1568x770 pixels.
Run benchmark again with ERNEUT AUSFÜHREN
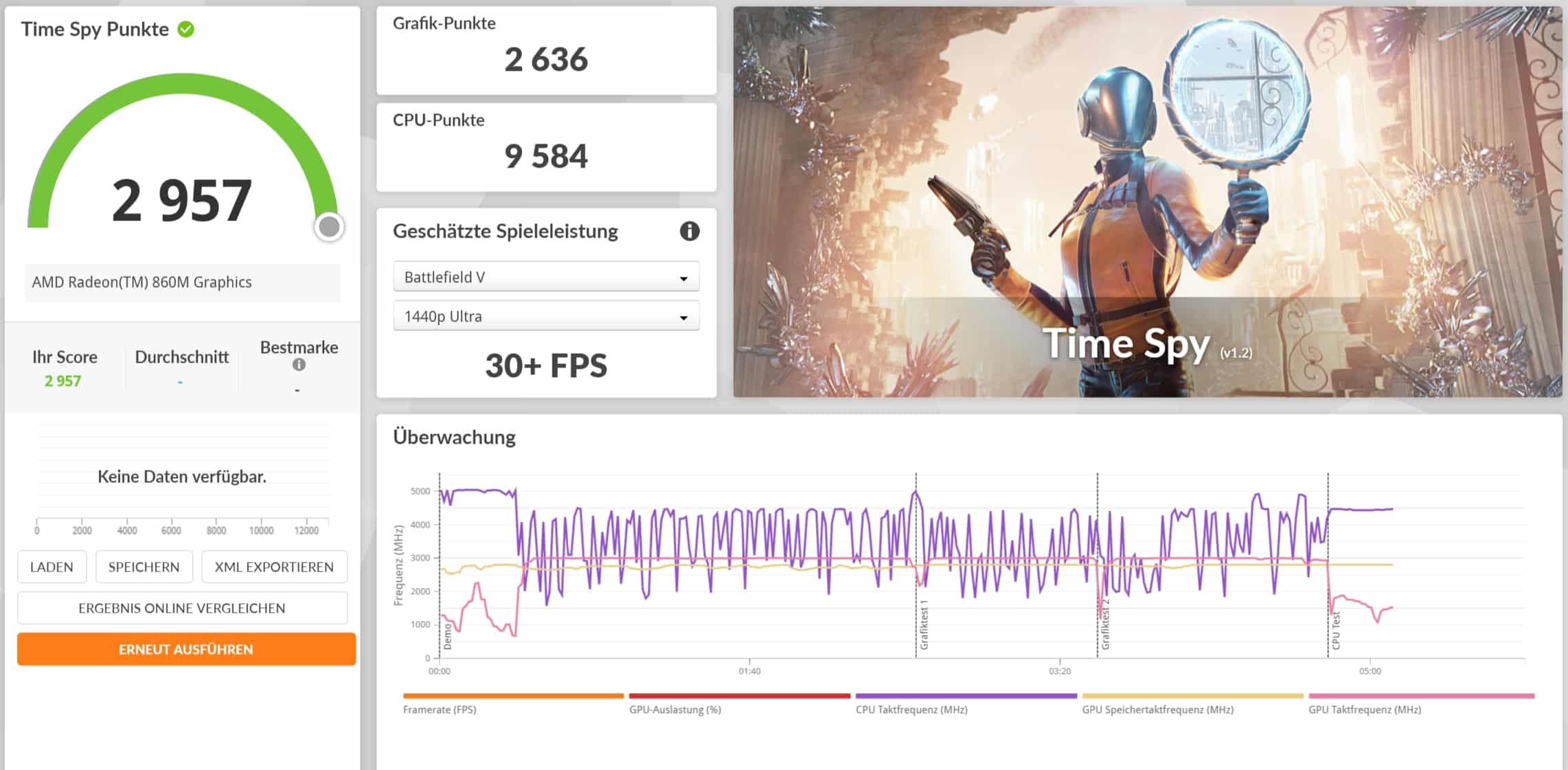coord(186,649)
